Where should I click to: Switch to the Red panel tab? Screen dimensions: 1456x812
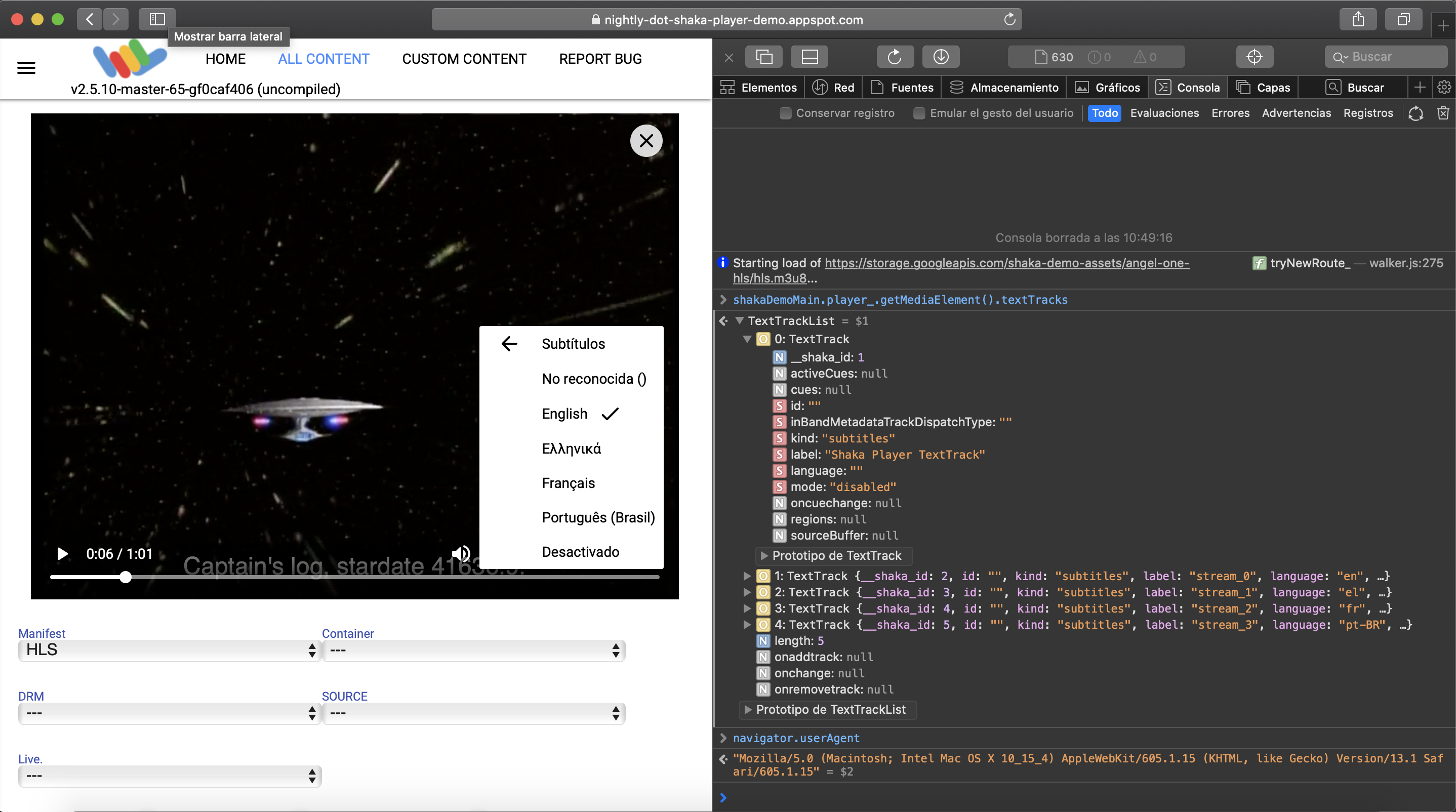(833, 87)
